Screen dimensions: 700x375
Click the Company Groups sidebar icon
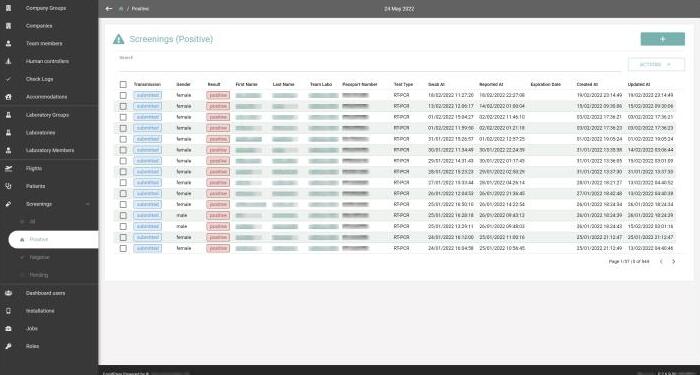pos(8,8)
